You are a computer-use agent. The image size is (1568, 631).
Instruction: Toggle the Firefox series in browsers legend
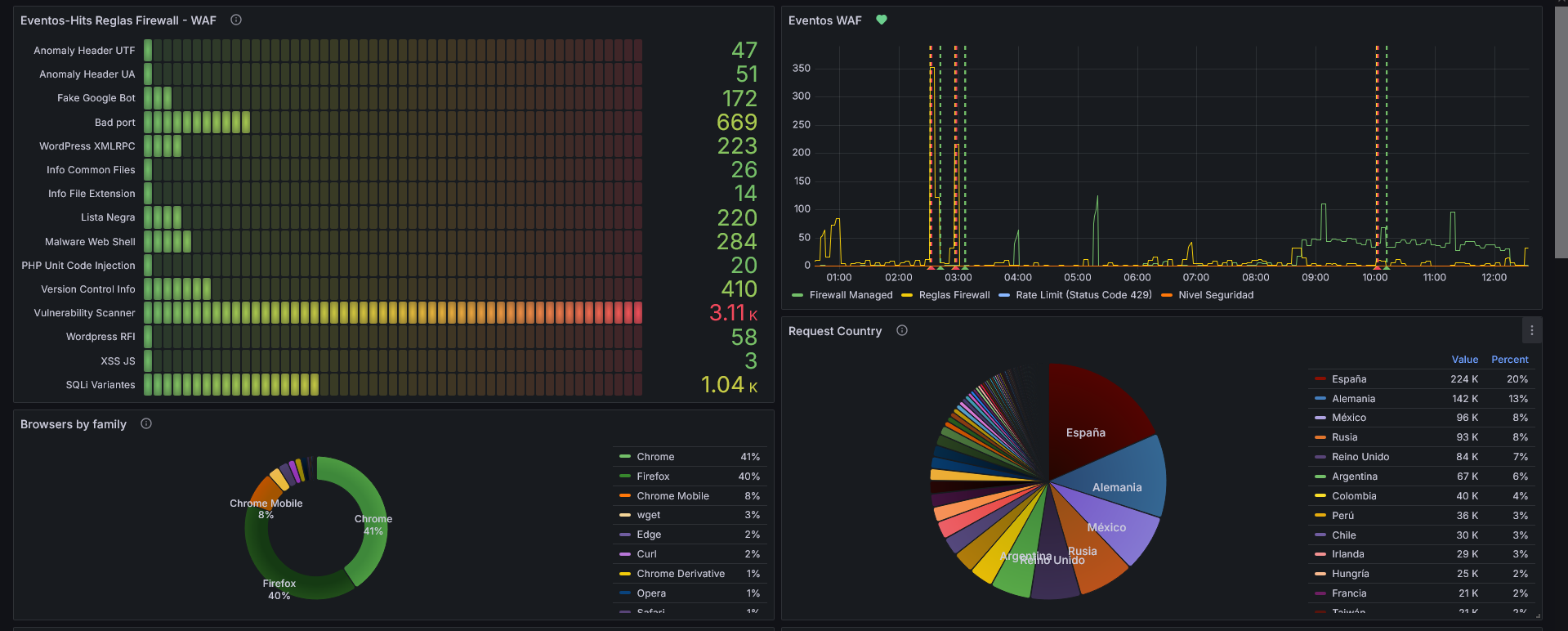[653, 477]
